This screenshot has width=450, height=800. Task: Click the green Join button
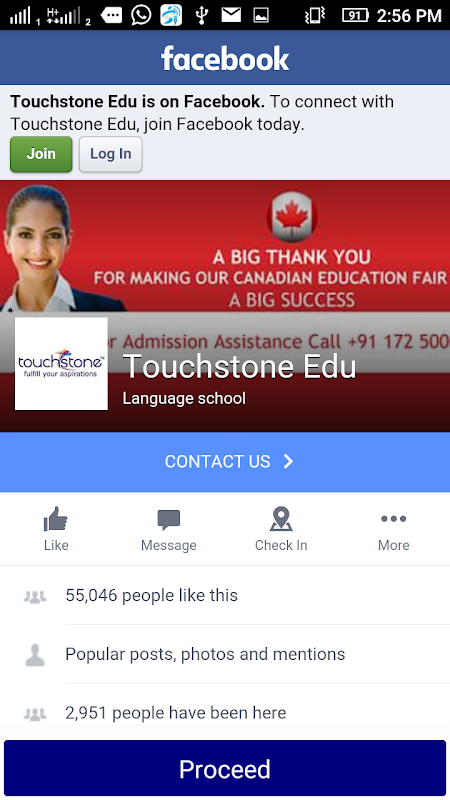coord(41,154)
